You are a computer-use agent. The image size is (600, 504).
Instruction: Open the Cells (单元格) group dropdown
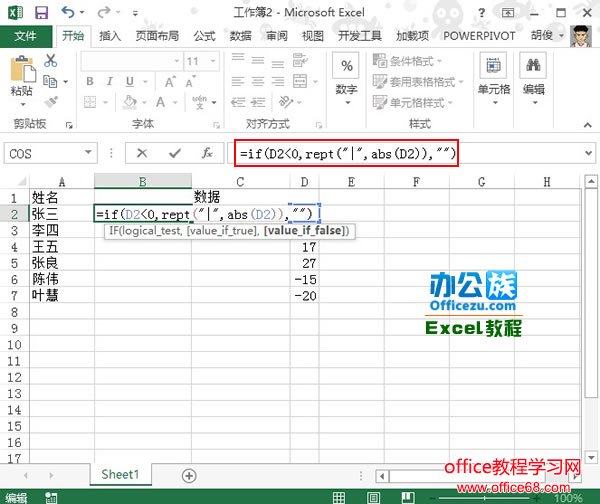pyautogui.click(x=494, y=80)
